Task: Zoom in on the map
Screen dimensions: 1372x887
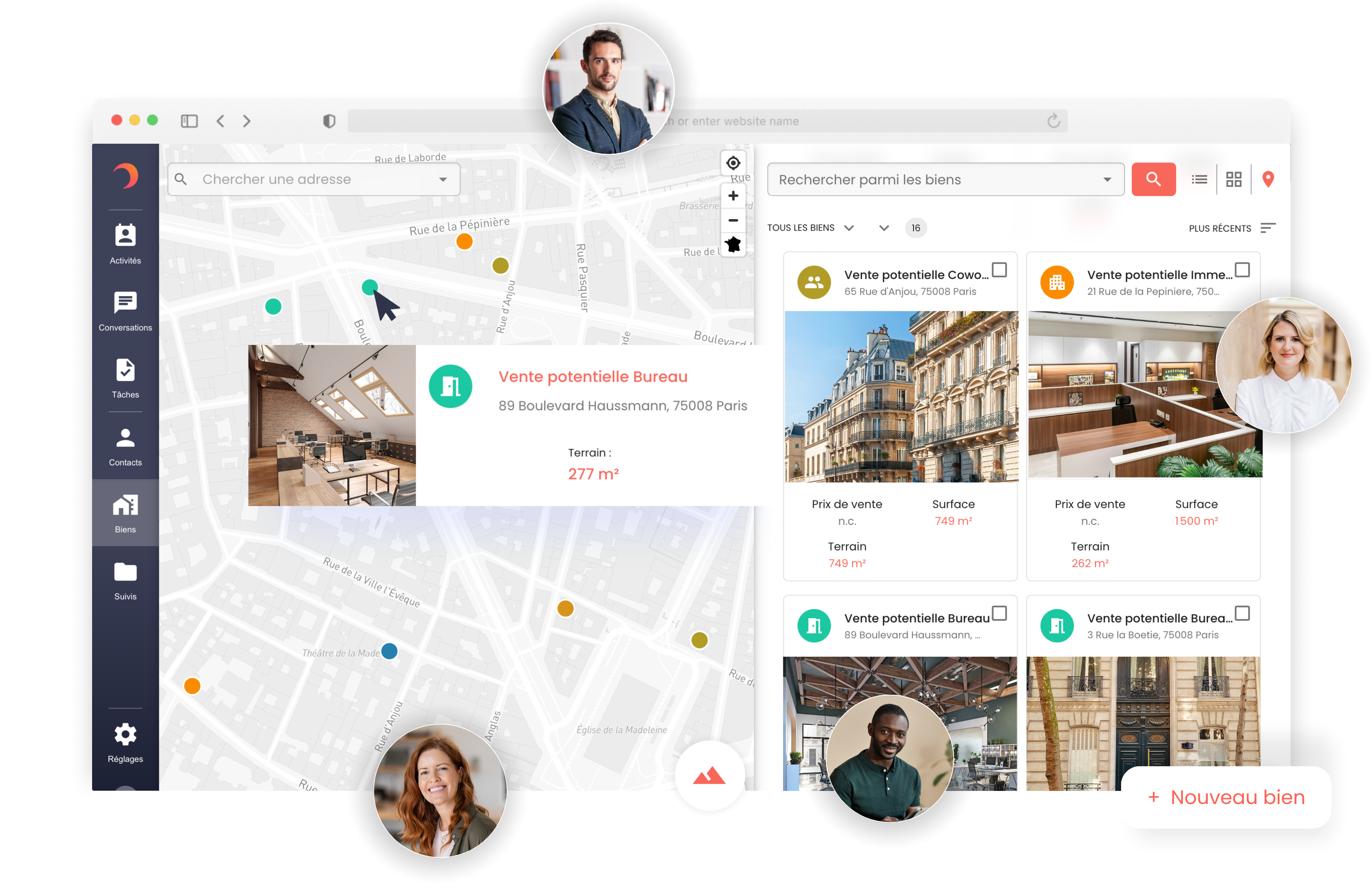Action: pos(733,195)
